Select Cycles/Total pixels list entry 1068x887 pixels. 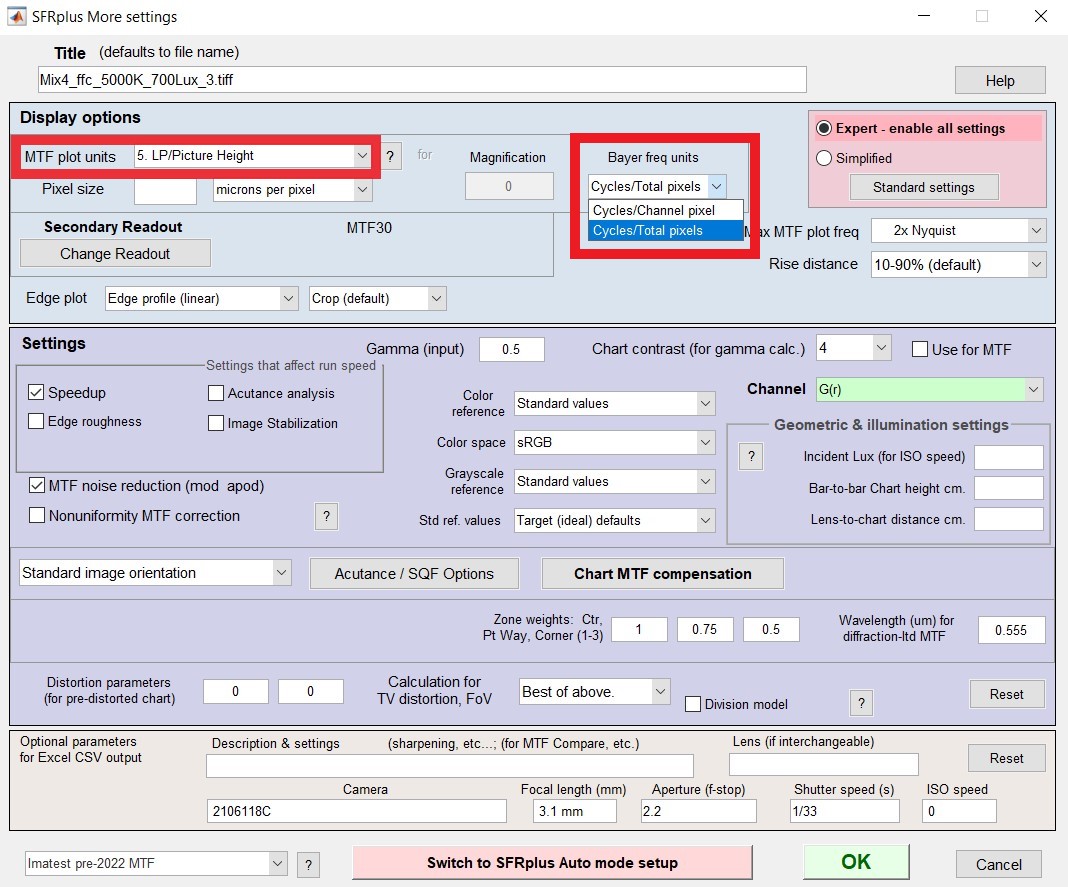[665, 230]
